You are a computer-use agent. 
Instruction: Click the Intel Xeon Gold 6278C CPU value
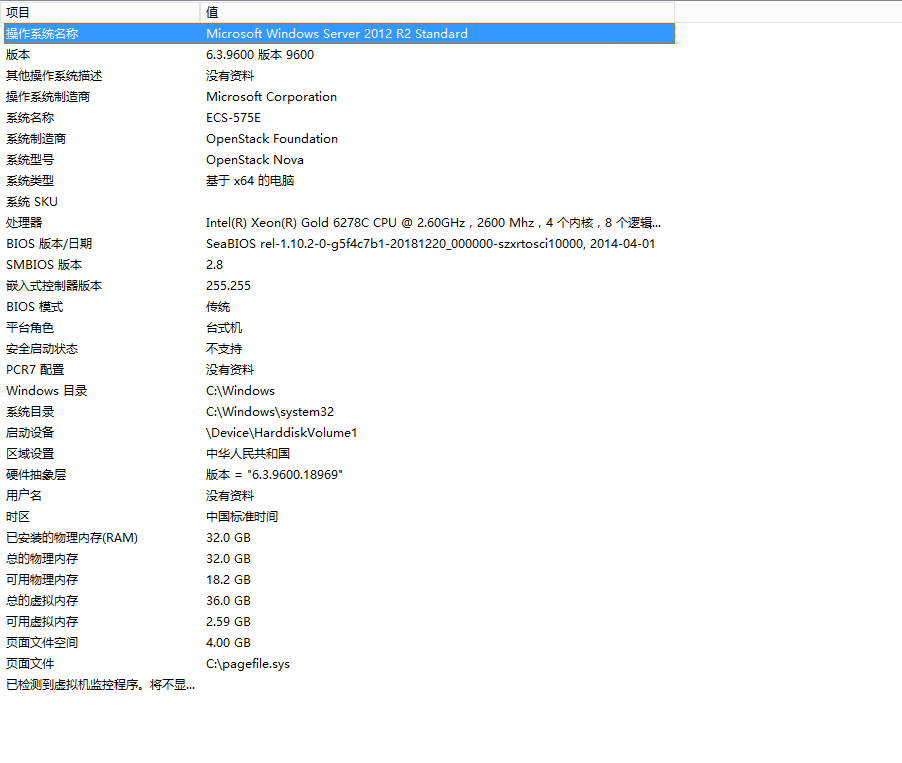[x=433, y=223]
